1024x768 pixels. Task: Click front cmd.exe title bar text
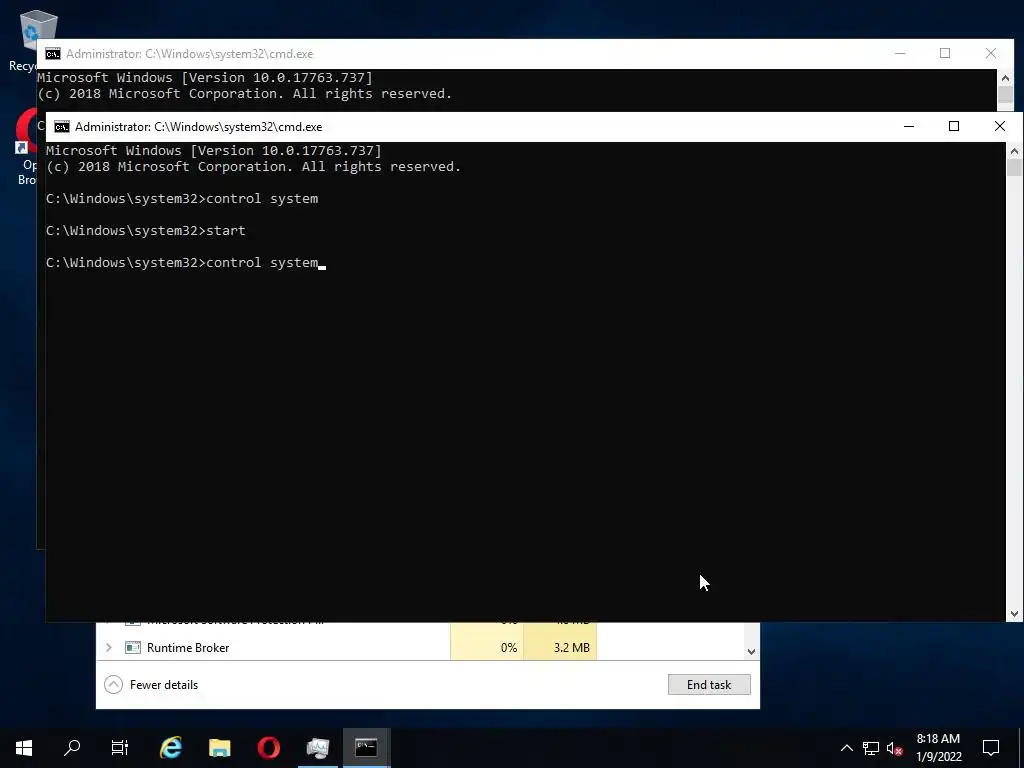point(199,127)
